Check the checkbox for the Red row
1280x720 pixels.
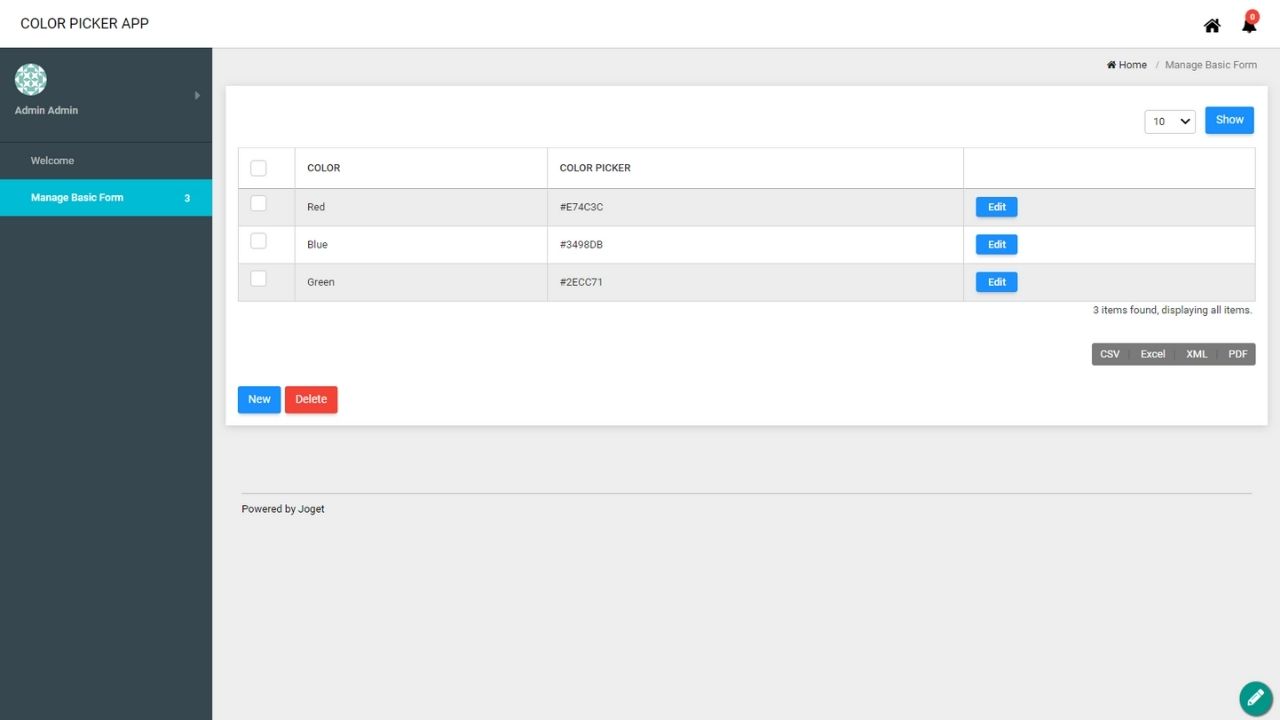(258, 204)
